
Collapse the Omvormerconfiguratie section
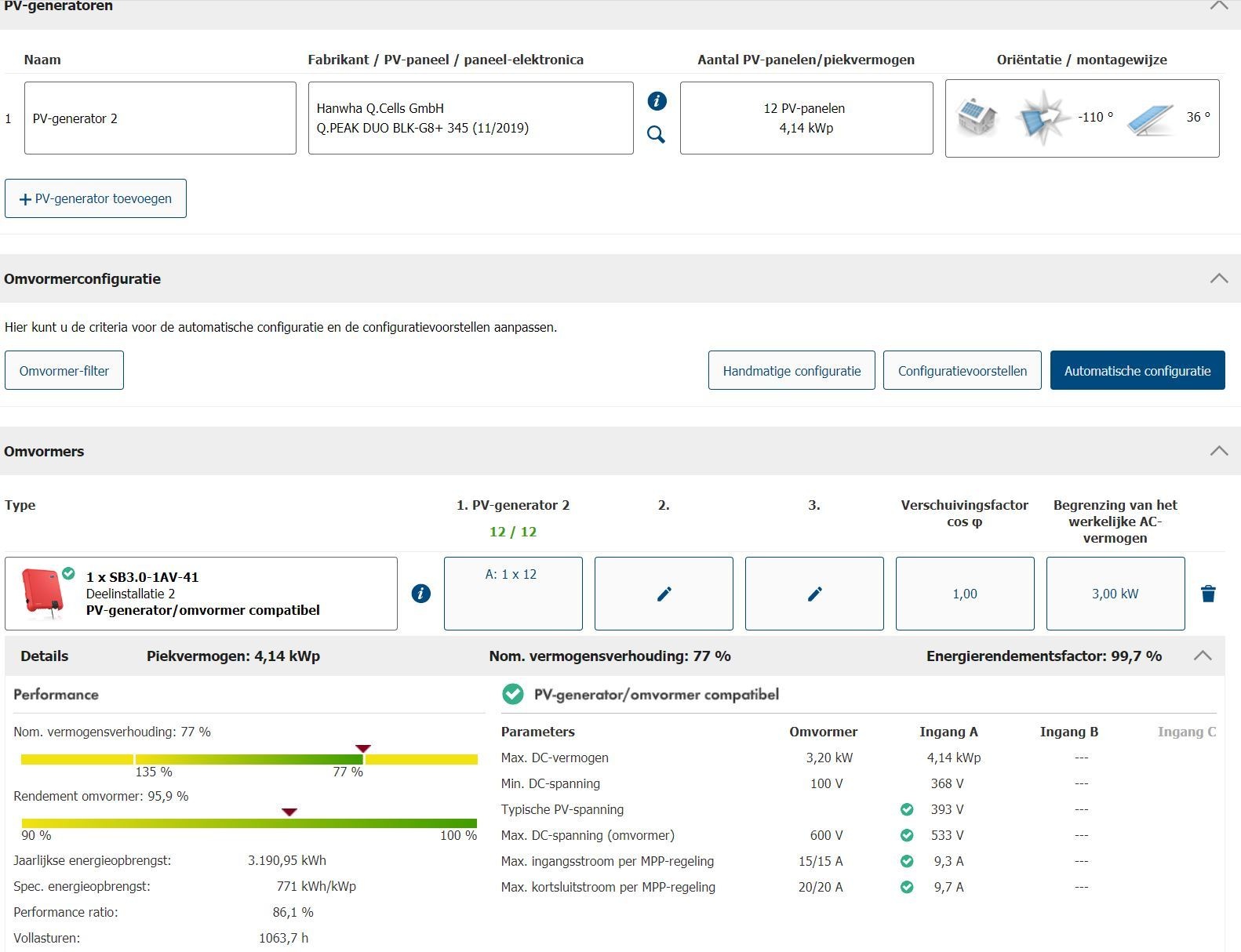tap(1218, 278)
